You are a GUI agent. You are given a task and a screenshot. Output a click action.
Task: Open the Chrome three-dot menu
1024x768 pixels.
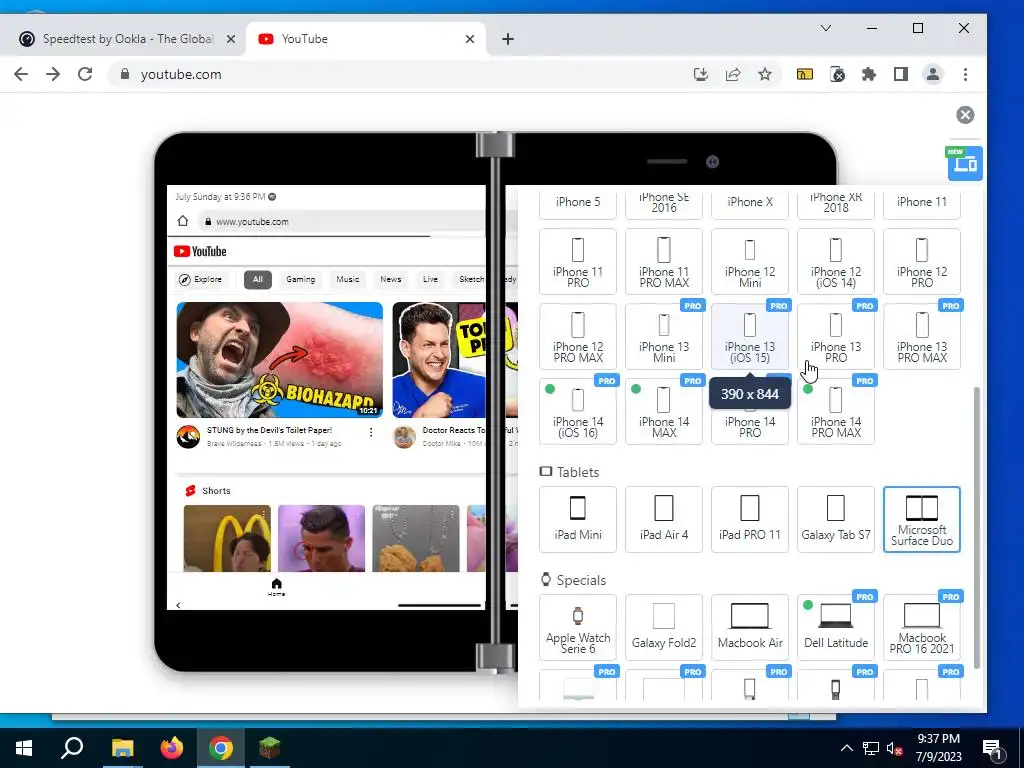(965, 74)
